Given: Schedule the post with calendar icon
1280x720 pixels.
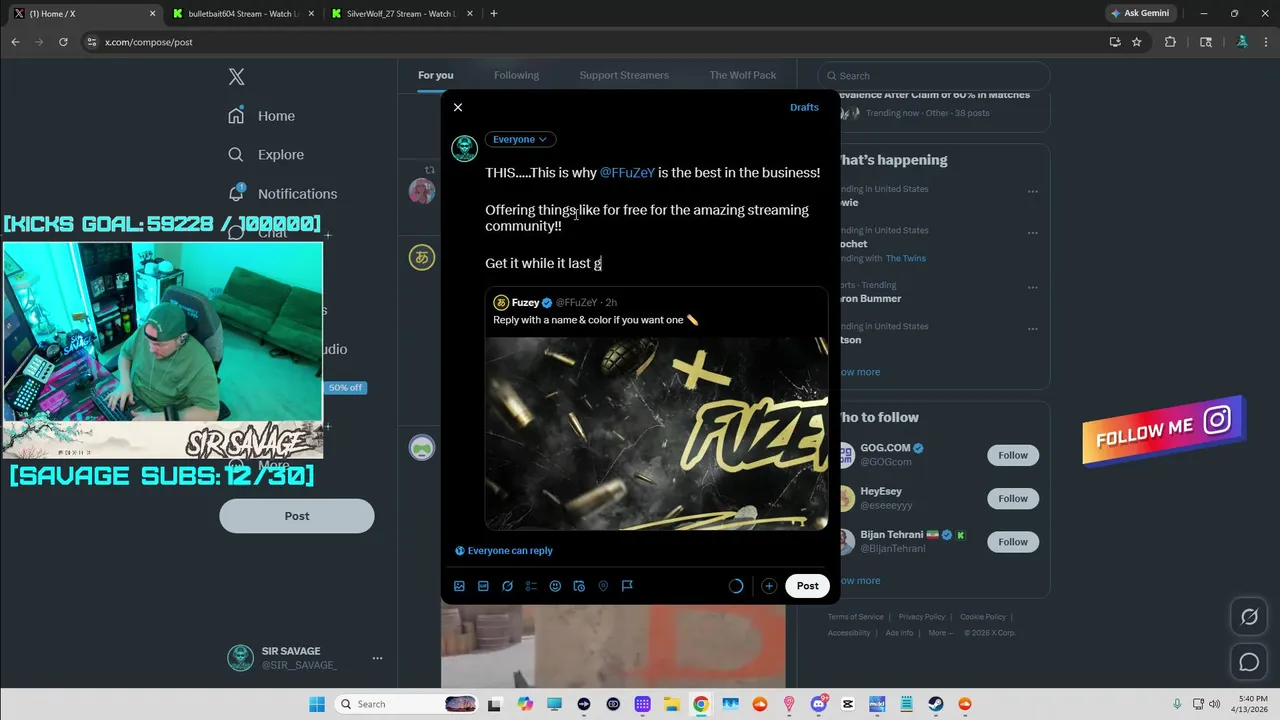Looking at the screenshot, I should point(579,586).
